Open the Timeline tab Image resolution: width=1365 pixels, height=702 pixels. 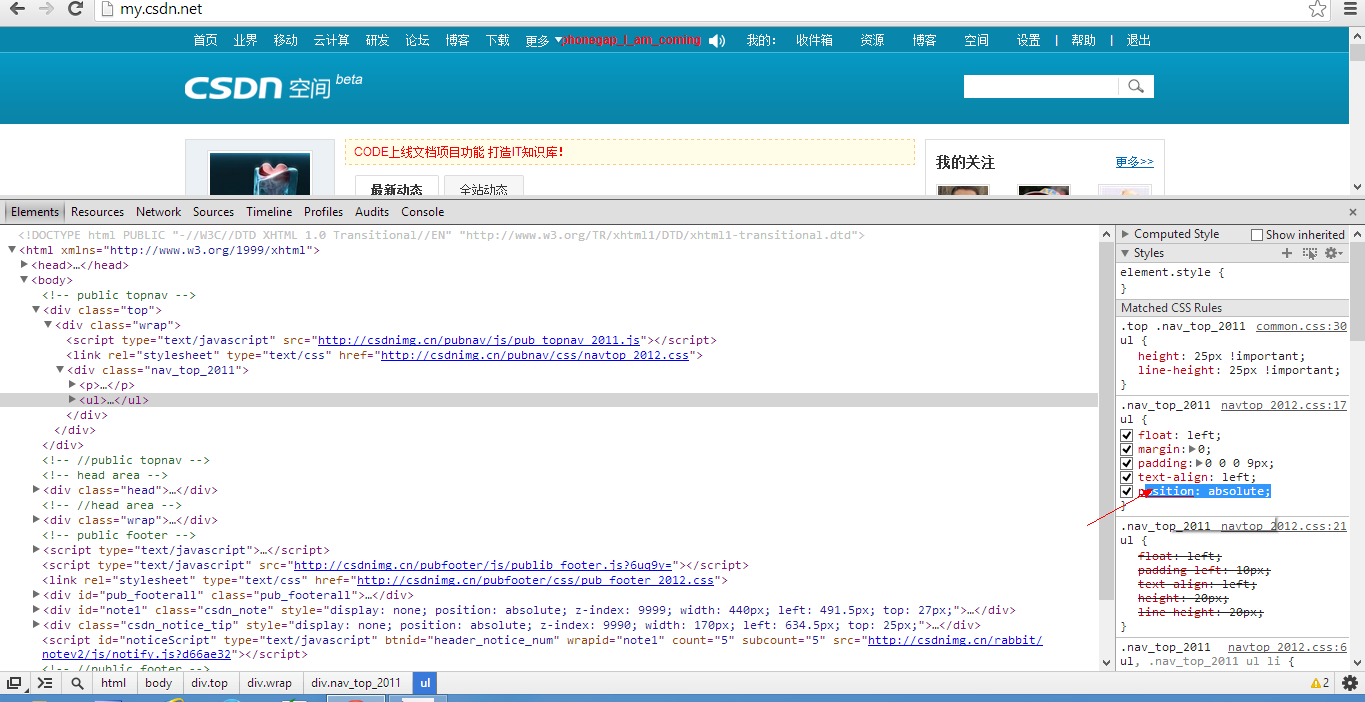click(x=269, y=212)
